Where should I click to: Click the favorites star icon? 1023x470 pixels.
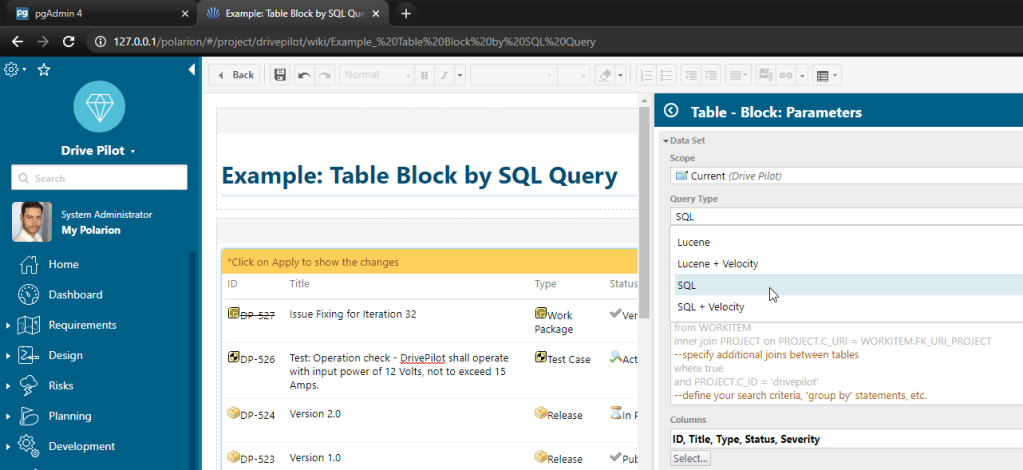click(x=44, y=70)
